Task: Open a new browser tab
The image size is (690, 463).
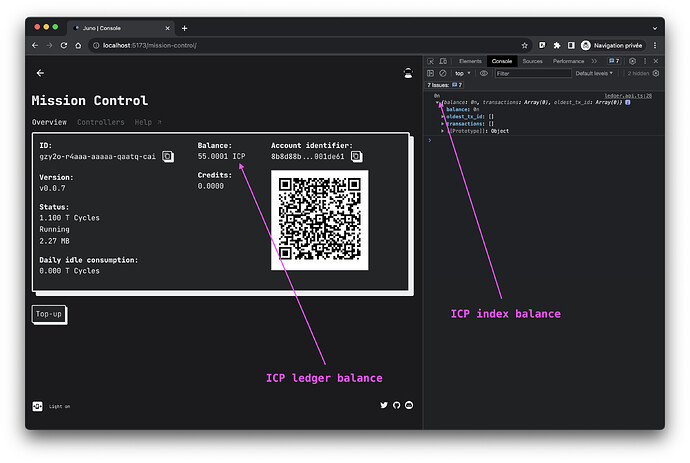Action: [184, 28]
